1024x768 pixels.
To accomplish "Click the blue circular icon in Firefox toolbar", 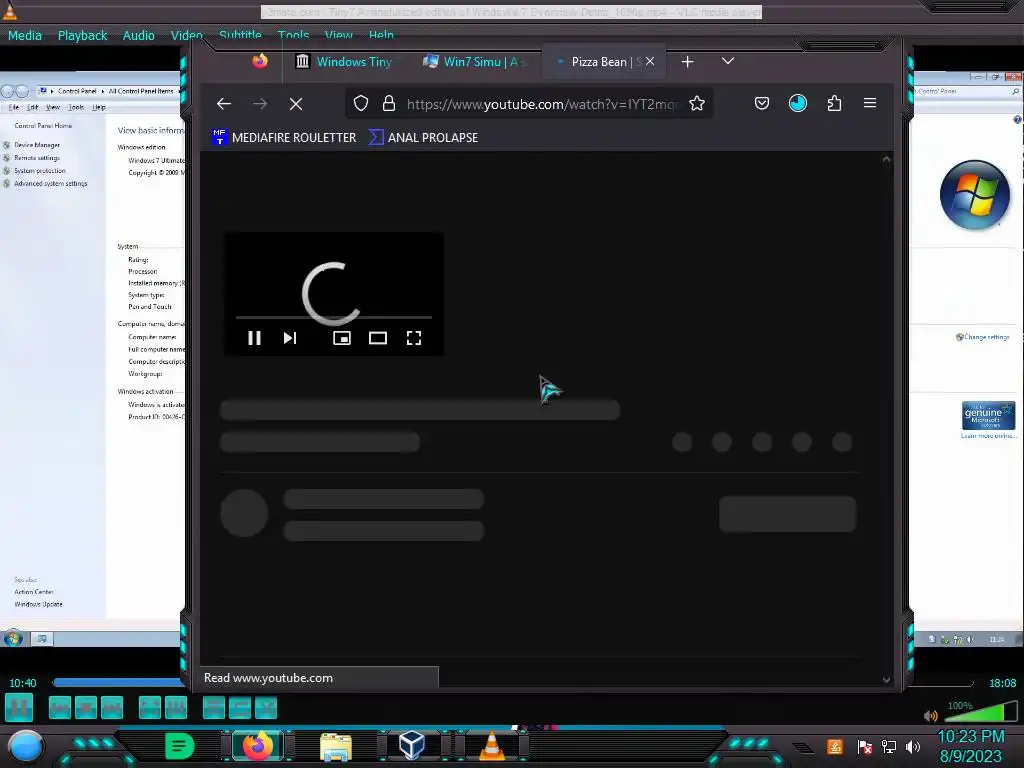I will point(797,103).
